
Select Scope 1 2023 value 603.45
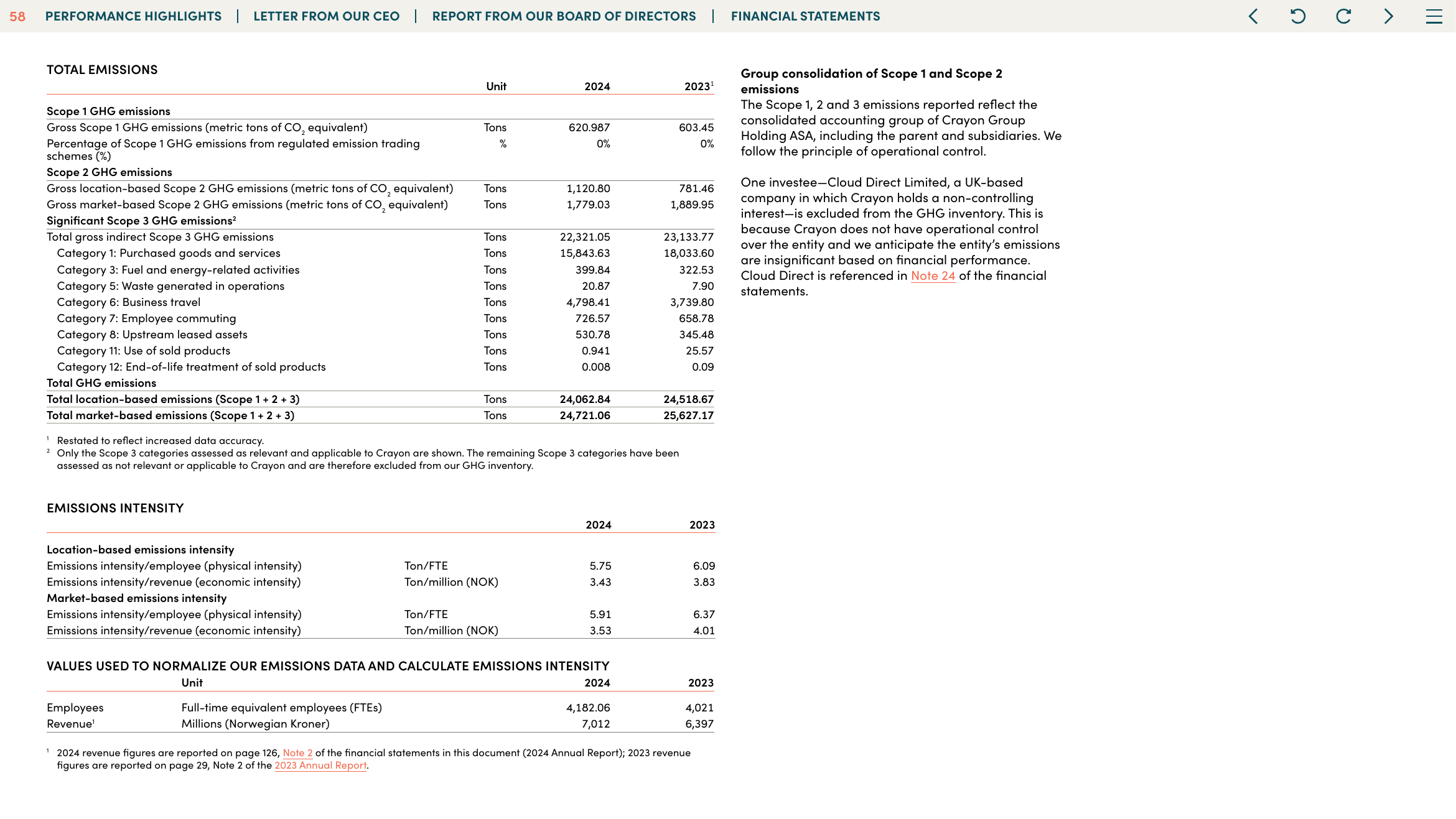[696, 127]
